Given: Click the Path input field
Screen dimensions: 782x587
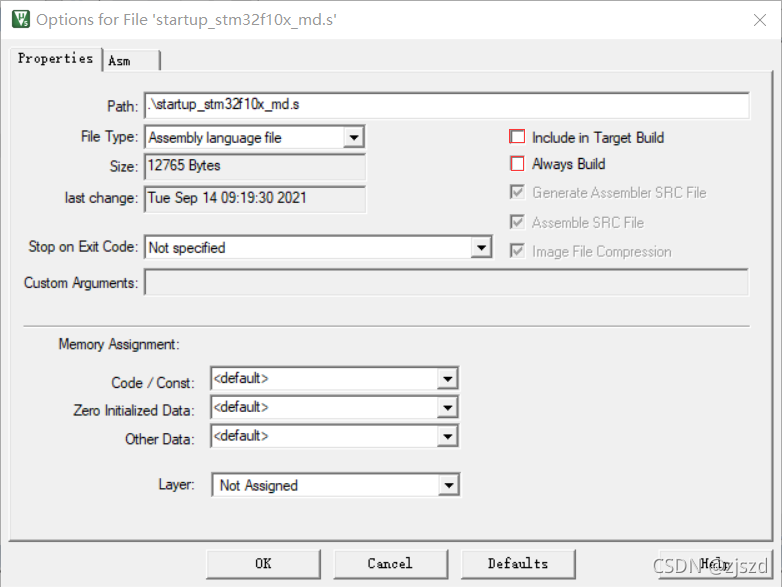Looking at the screenshot, I should point(446,105).
